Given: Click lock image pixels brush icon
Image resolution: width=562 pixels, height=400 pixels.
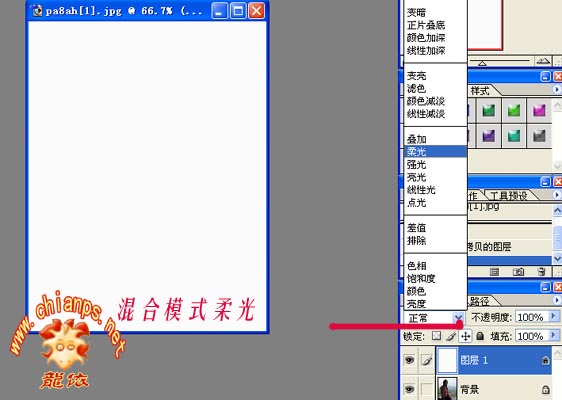Looking at the screenshot, I should [x=451, y=336].
